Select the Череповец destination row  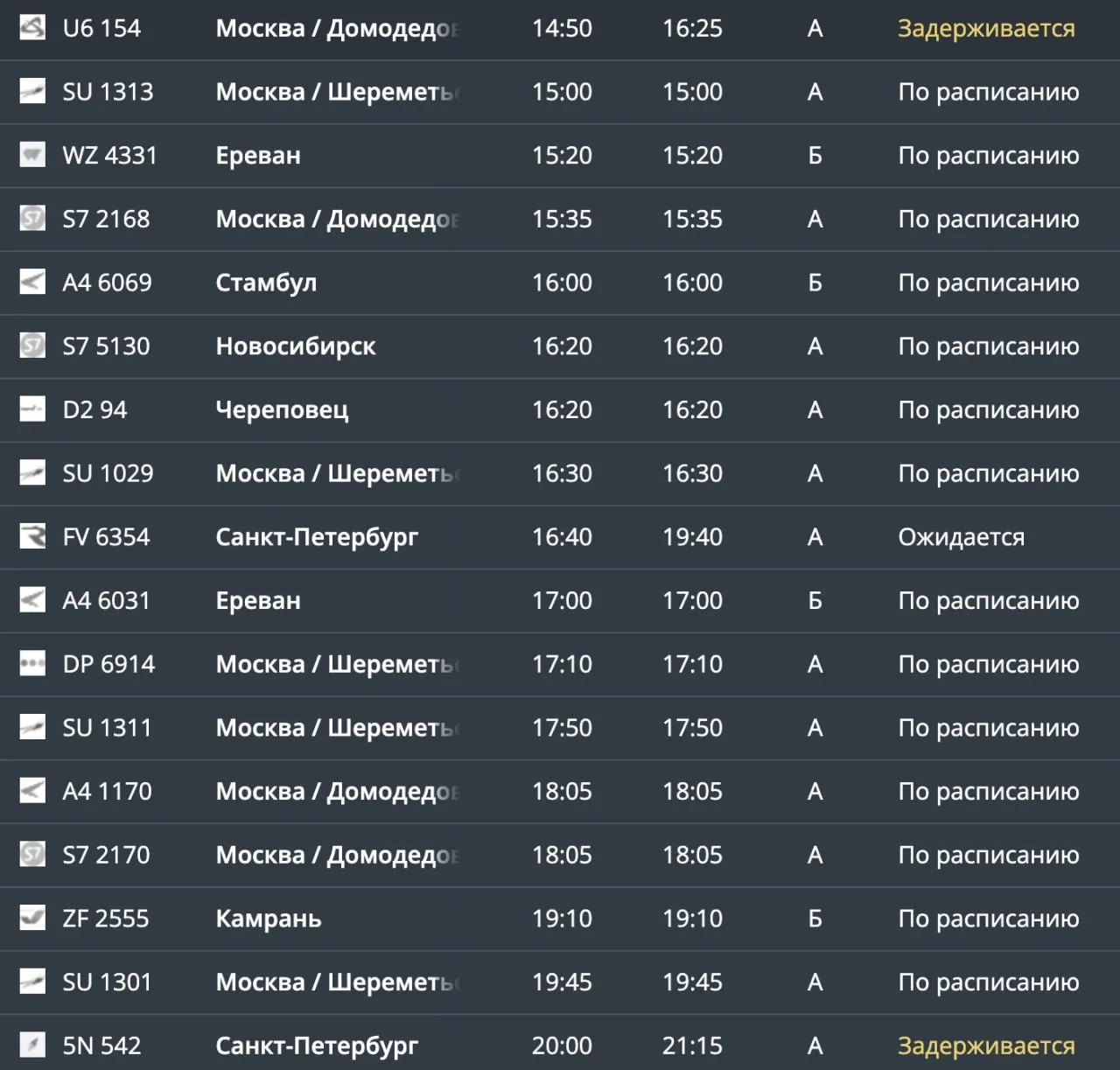click(x=560, y=409)
